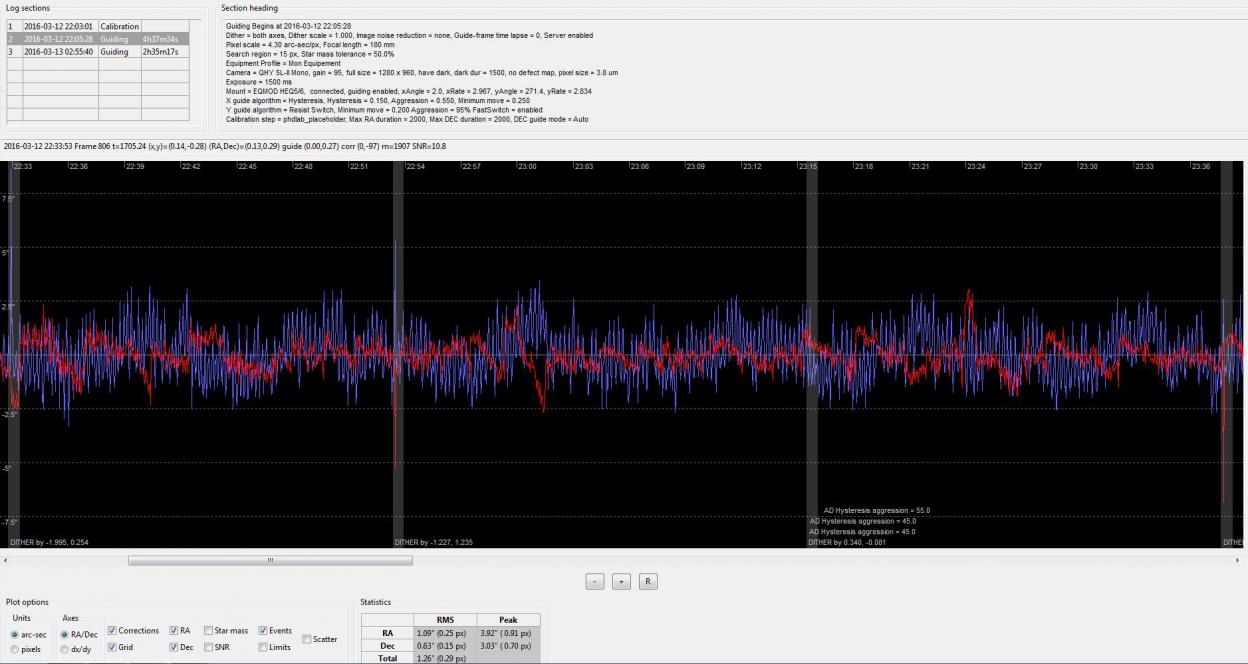Click the Peak column header in Statistics

click(x=508, y=620)
